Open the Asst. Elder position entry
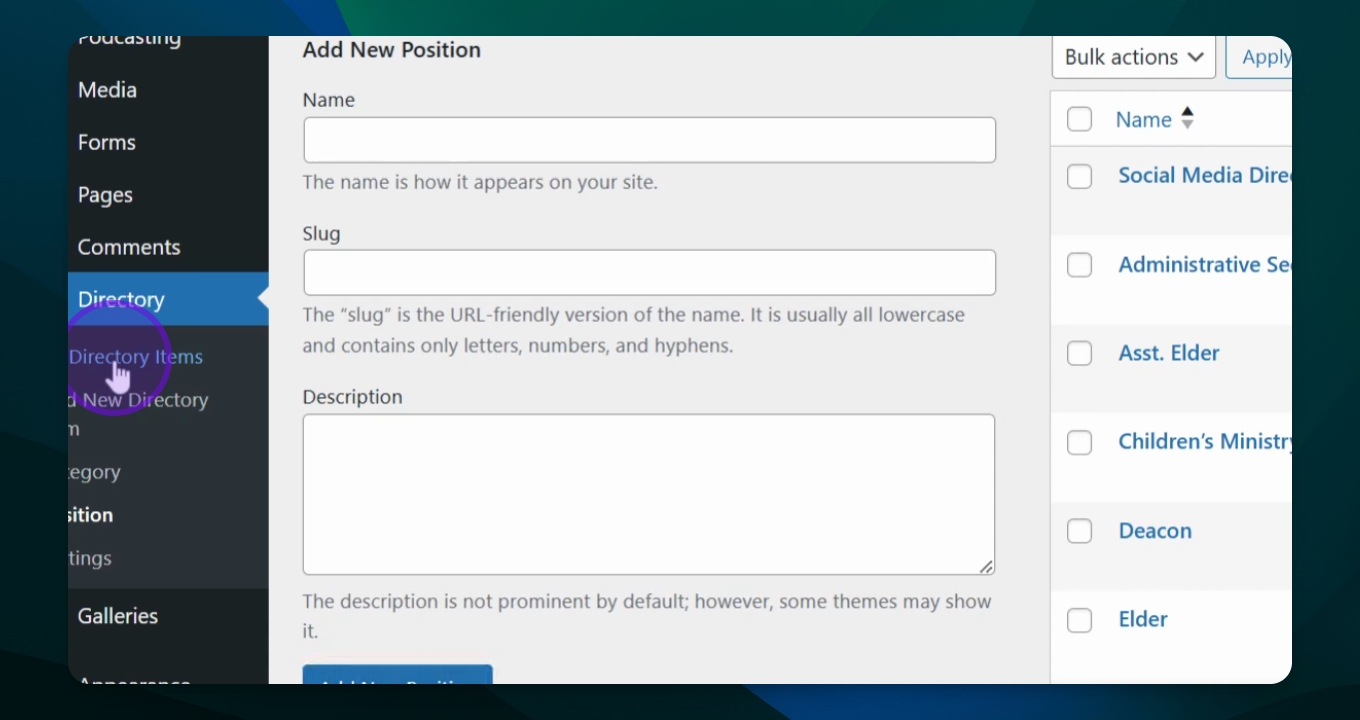Screen dimensions: 1360x720 pyautogui.click(x=1169, y=353)
